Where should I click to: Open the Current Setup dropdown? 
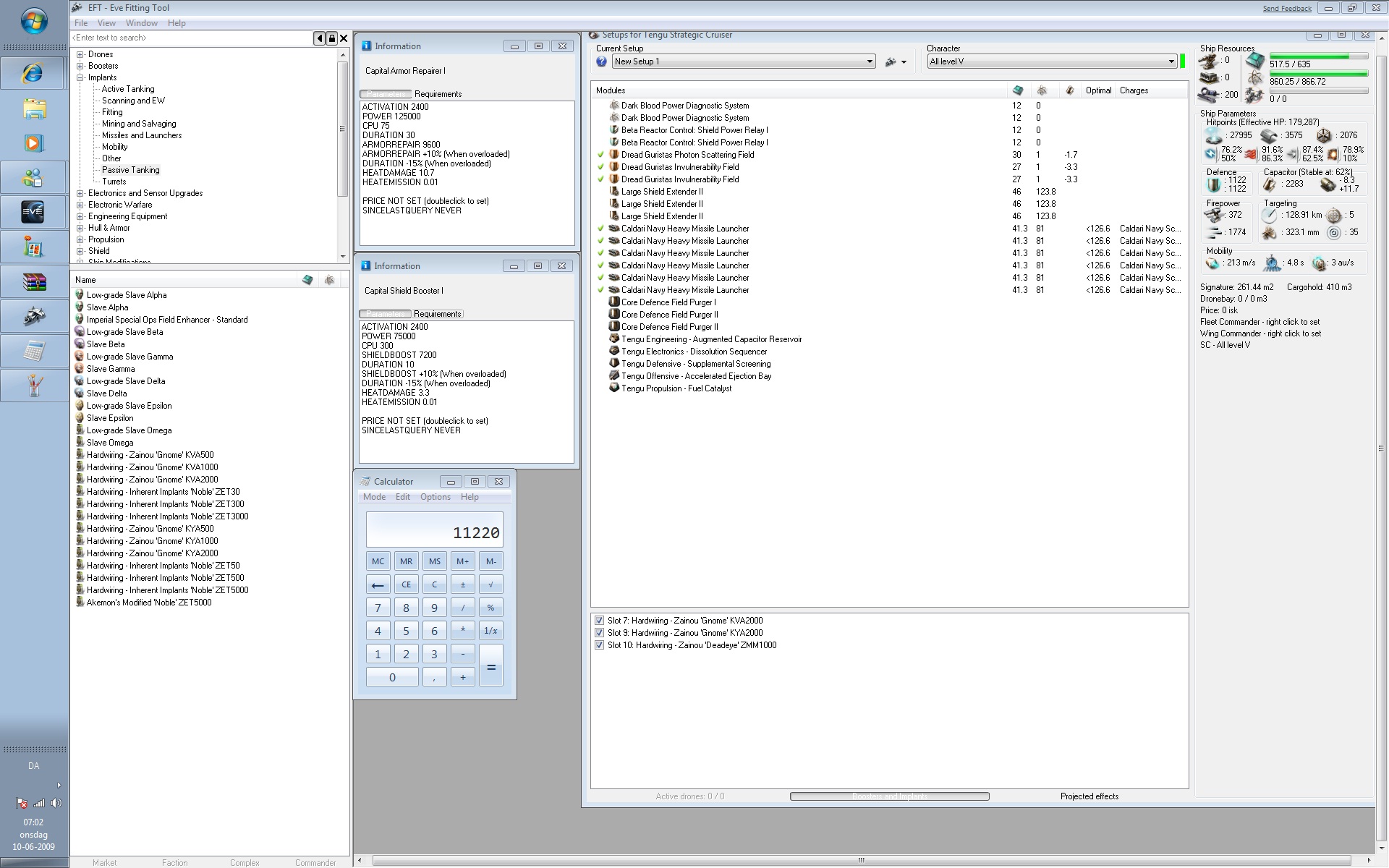869,61
